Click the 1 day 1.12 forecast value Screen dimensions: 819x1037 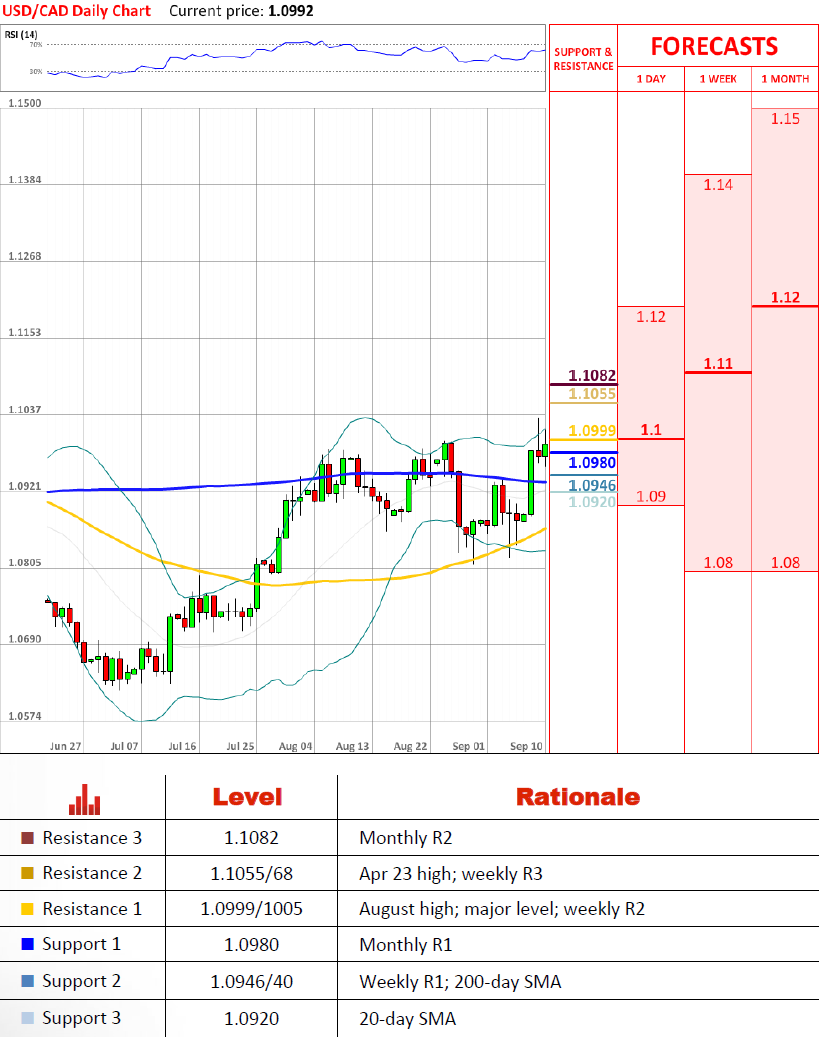pos(651,317)
